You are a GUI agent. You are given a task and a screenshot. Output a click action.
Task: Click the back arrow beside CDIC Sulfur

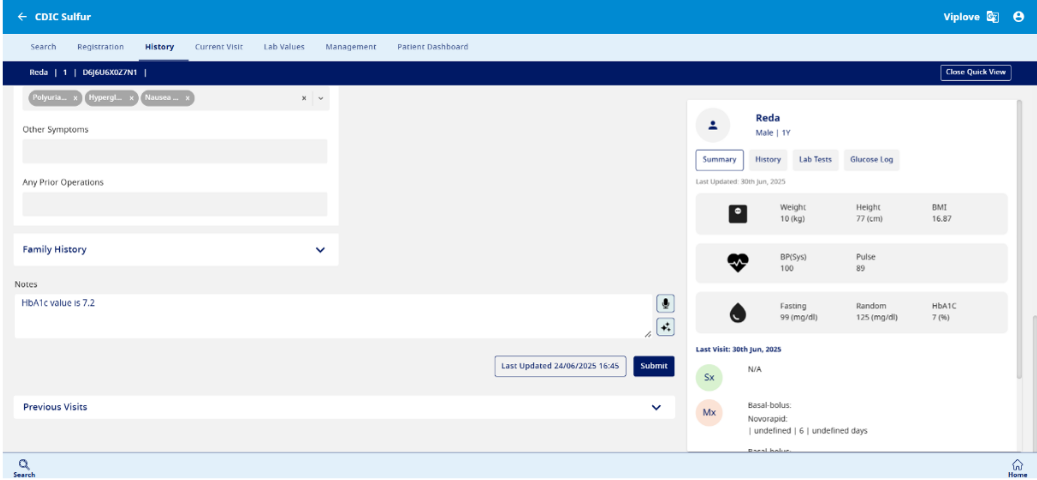pos(22,17)
